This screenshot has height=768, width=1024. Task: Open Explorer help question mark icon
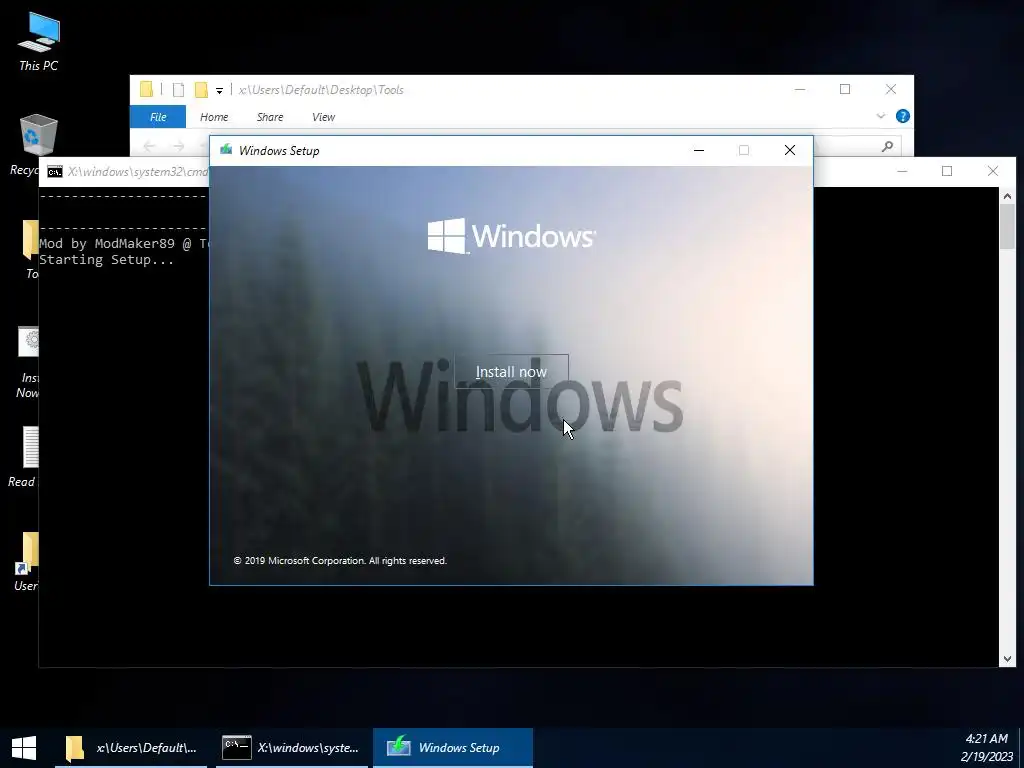(x=903, y=116)
